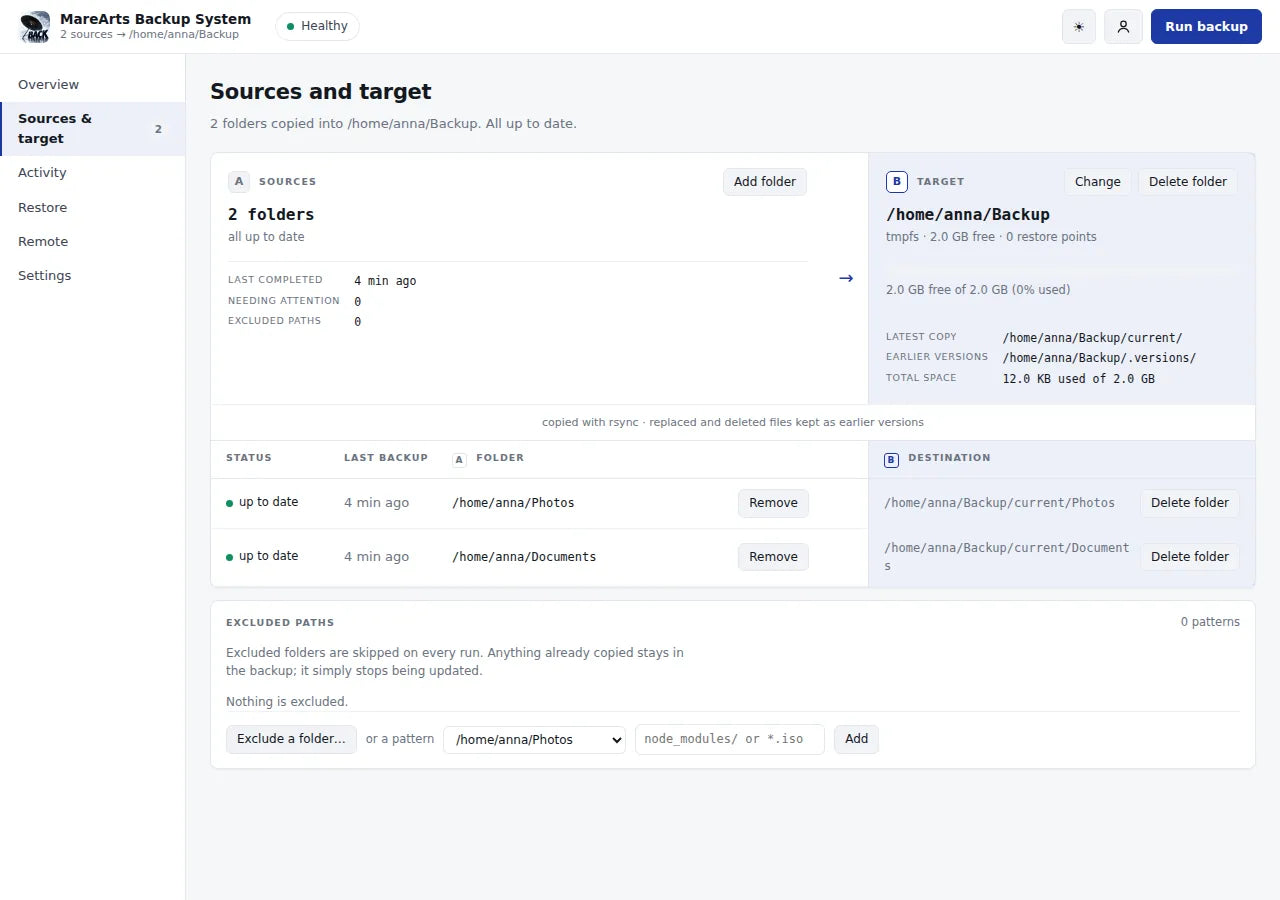This screenshot has height=900, width=1280.
Task: Click the Last completed 4 min ago value
Action: pos(385,281)
